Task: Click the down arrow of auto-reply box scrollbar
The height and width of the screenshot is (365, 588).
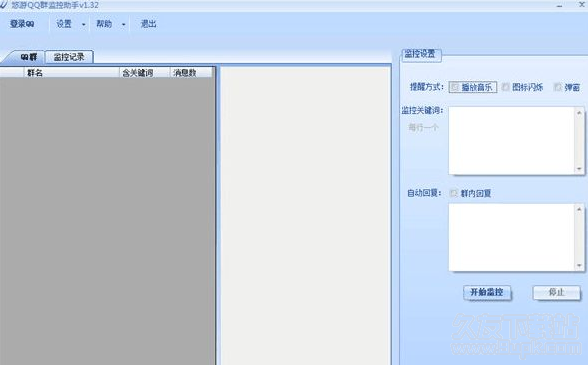Action: point(579,266)
